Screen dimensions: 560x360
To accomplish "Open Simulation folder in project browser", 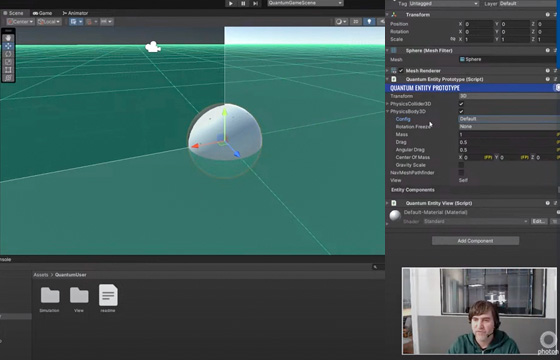I will 50,299.
